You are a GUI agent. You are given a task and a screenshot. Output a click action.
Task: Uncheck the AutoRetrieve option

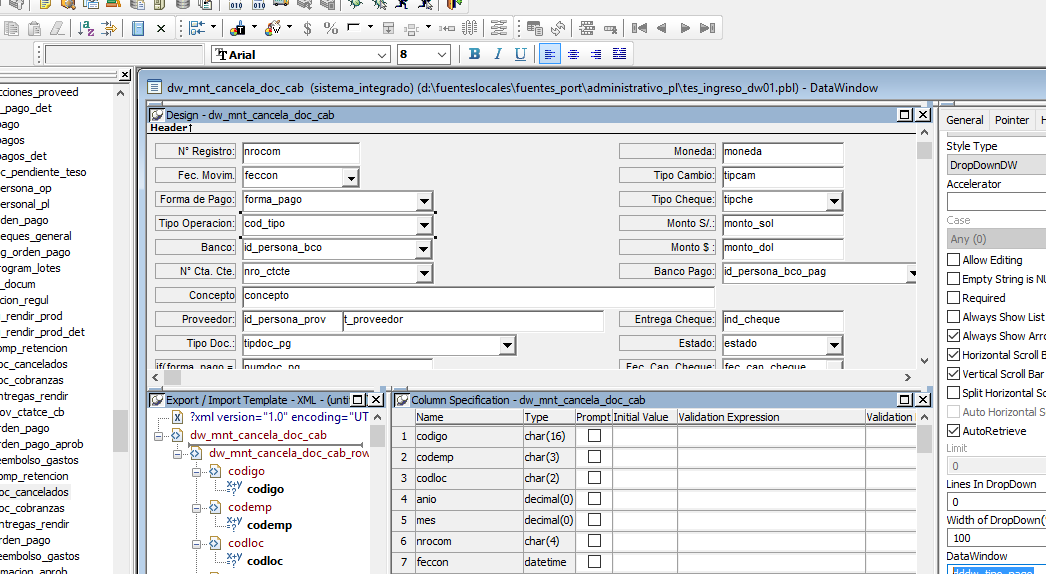pyautogui.click(x=953, y=431)
